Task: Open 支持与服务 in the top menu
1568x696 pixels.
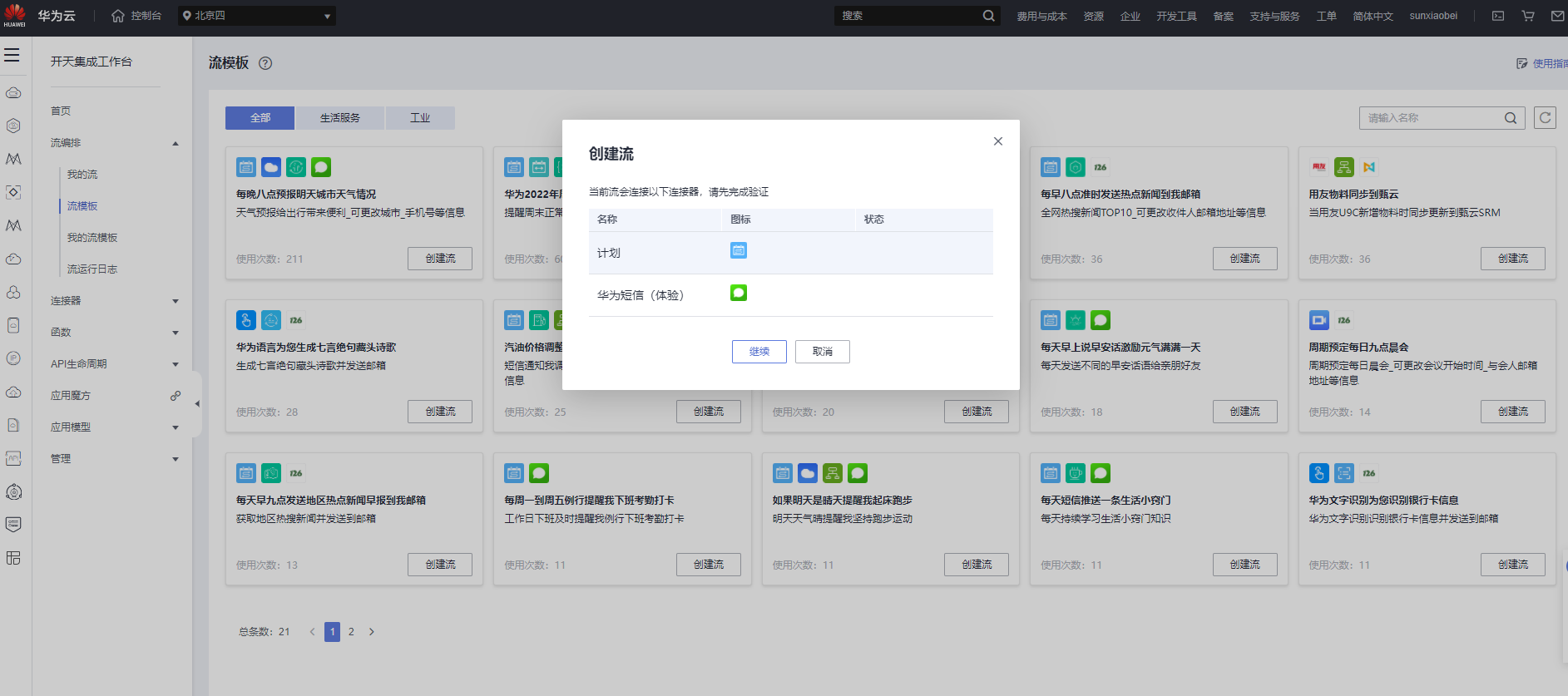Action: [1274, 16]
